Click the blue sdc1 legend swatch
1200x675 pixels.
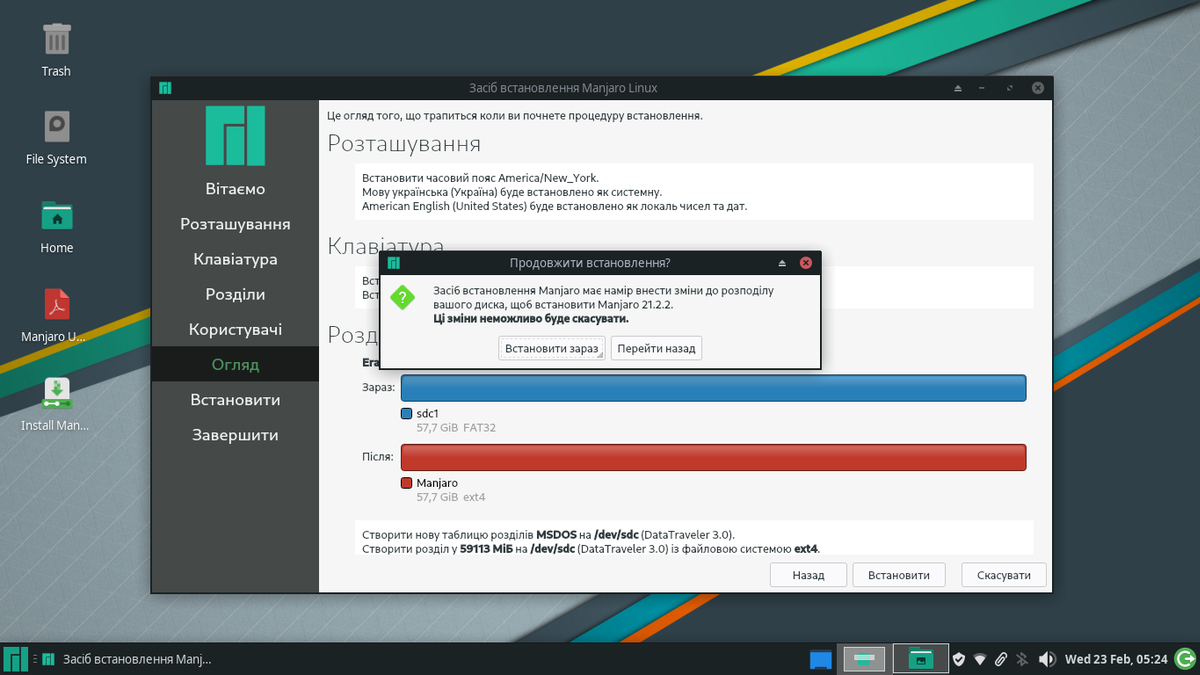[406, 413]
